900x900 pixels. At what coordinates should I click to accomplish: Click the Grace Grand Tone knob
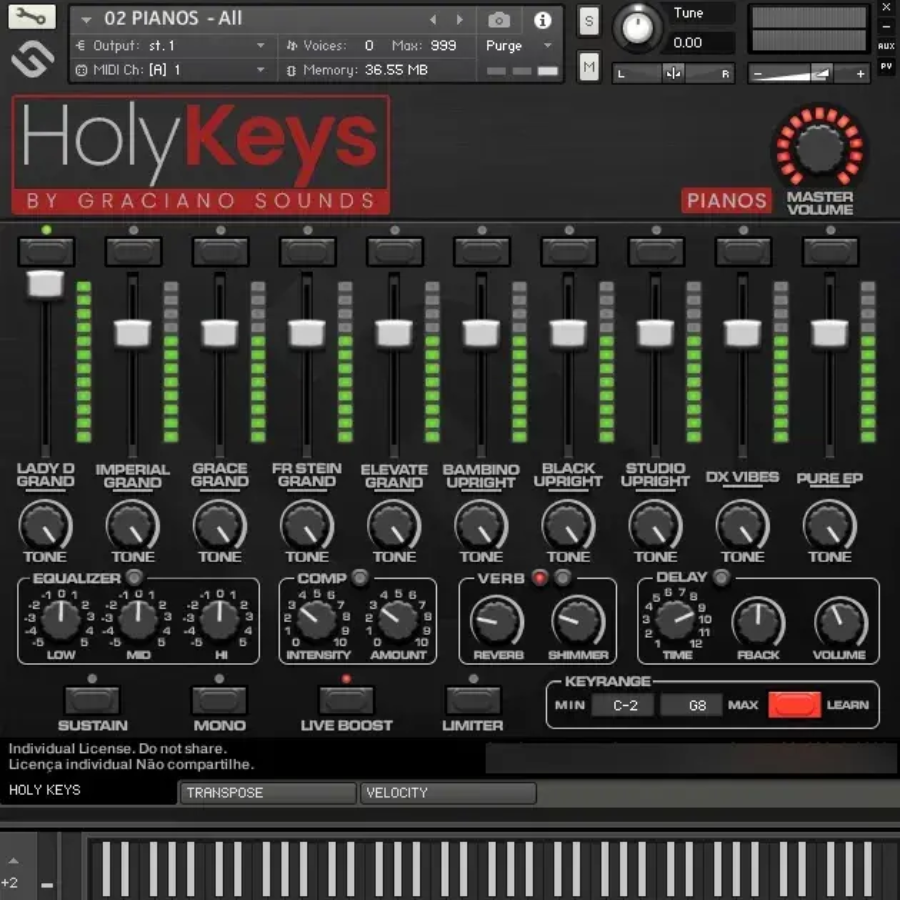pos(220,525)
